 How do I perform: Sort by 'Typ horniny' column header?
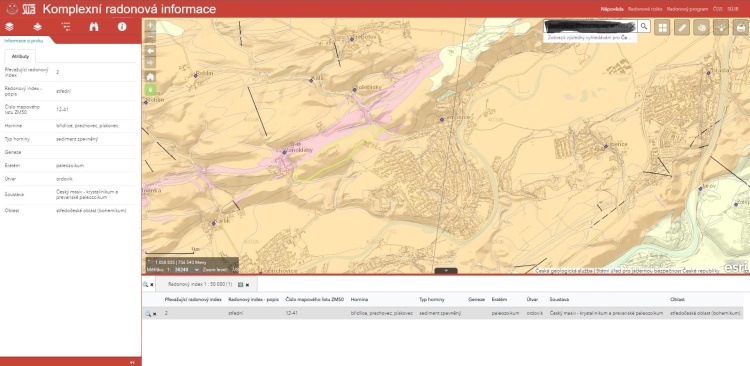pyautogui.click(x=431, y=299)
